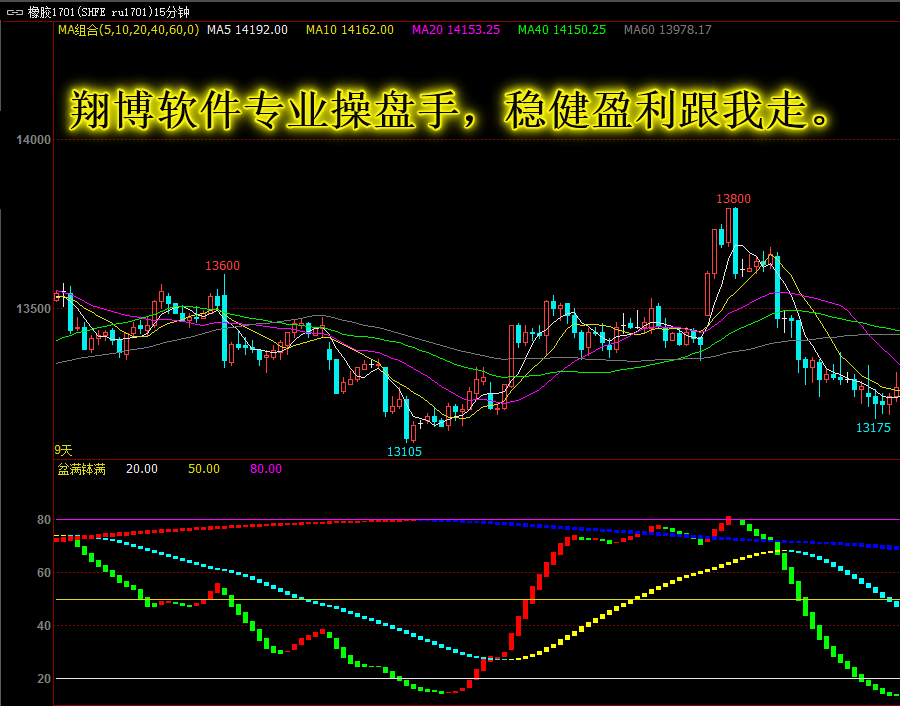Select the 50.00 indicator parameter
The image size is (900, 706).
204,469
